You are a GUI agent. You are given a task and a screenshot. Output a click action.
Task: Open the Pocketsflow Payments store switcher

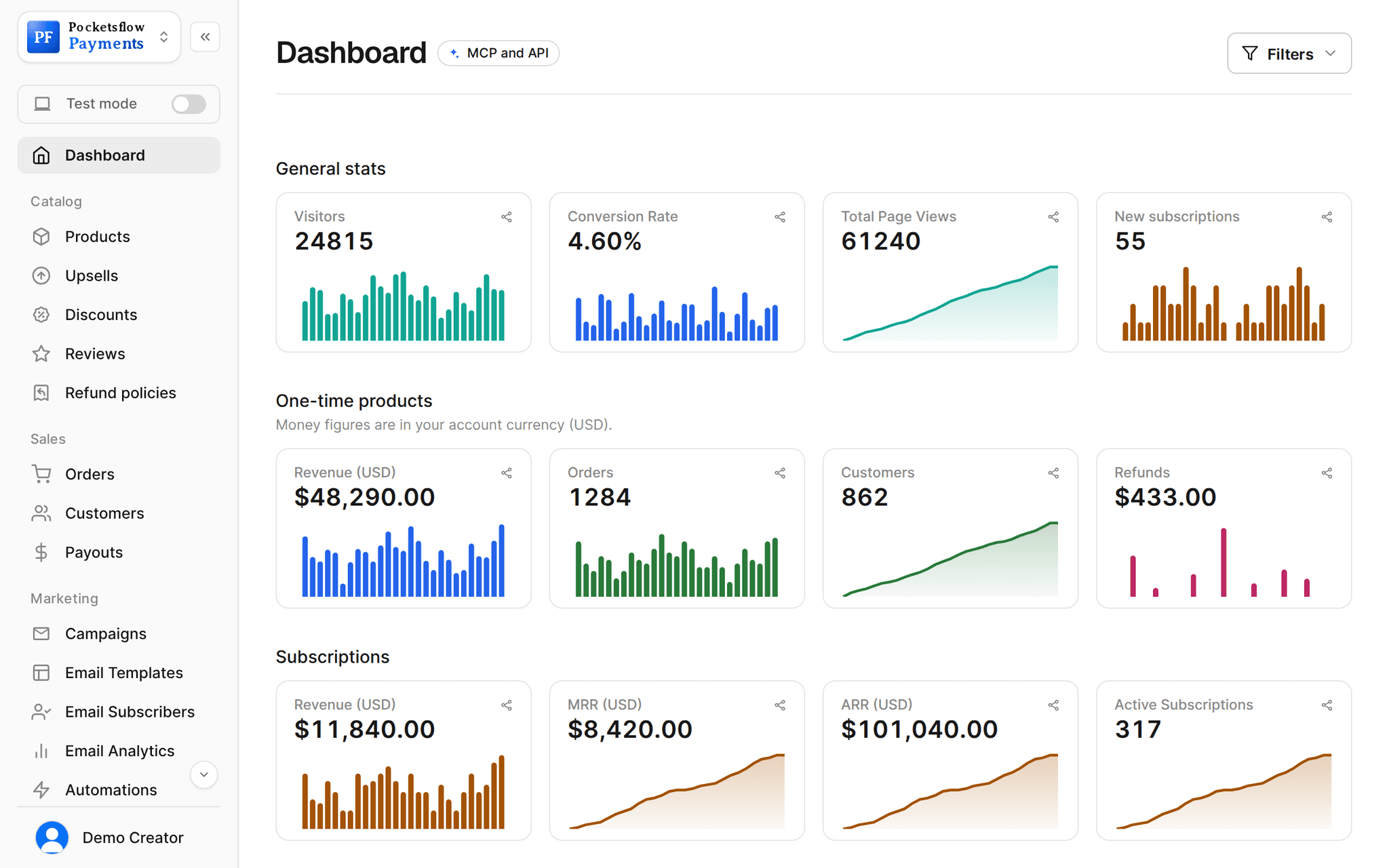[99, 37]
